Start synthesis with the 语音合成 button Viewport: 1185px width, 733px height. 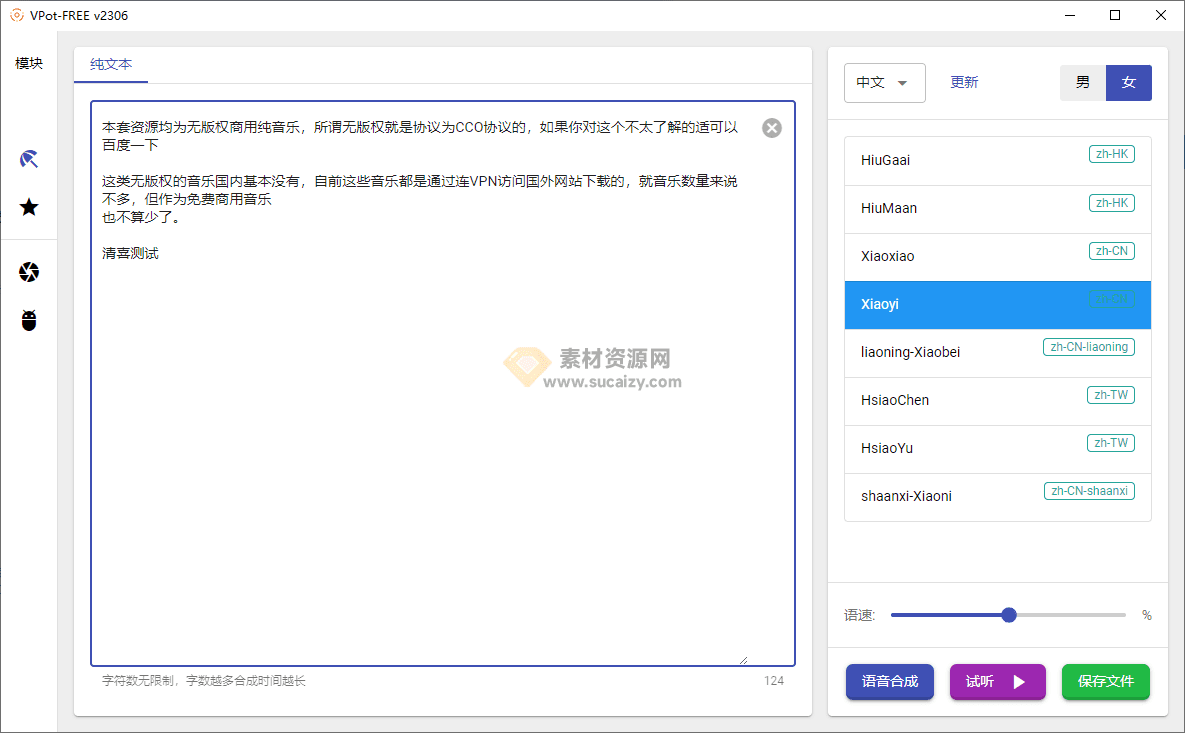(889, 681)
